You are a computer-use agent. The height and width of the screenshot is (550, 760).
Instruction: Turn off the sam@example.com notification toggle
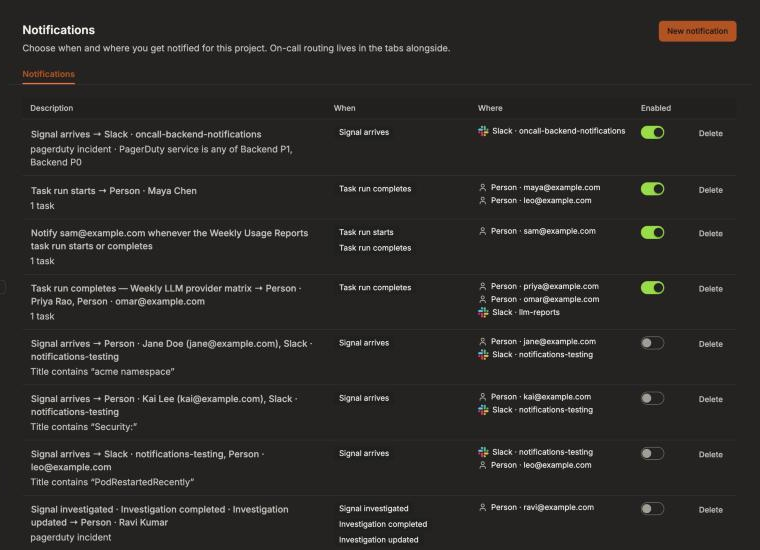coord(652,233)
